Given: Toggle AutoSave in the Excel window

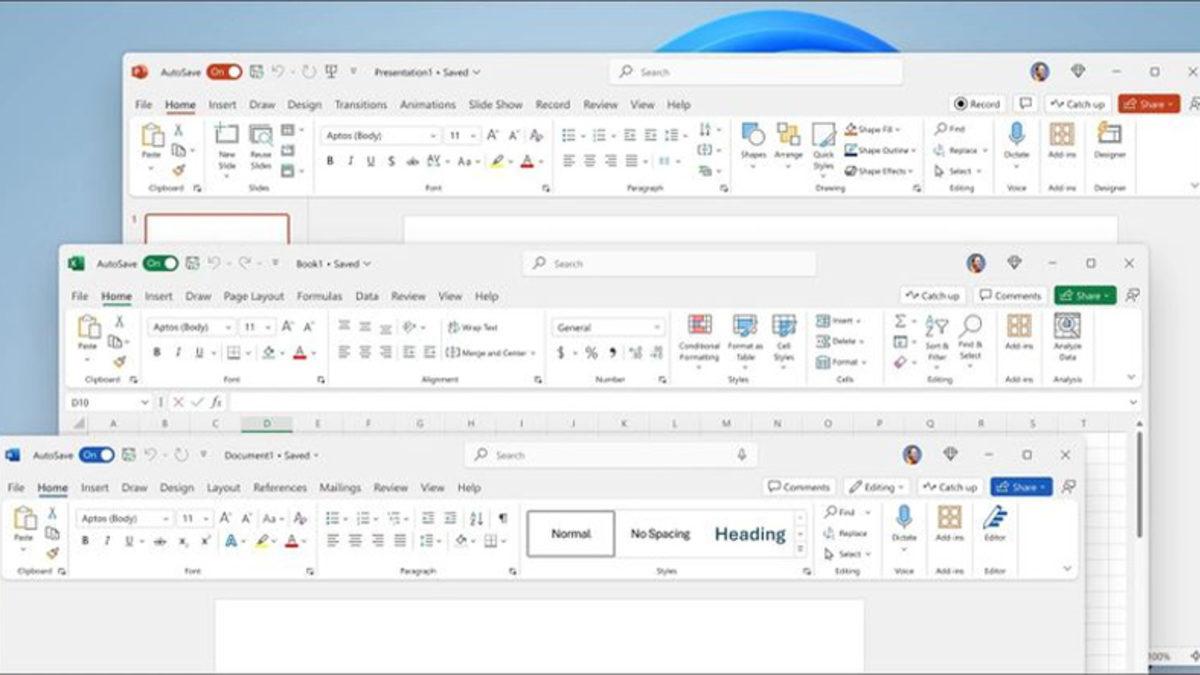Looking at the screenshot, I should pyautogui.click(x=158, y=263).
